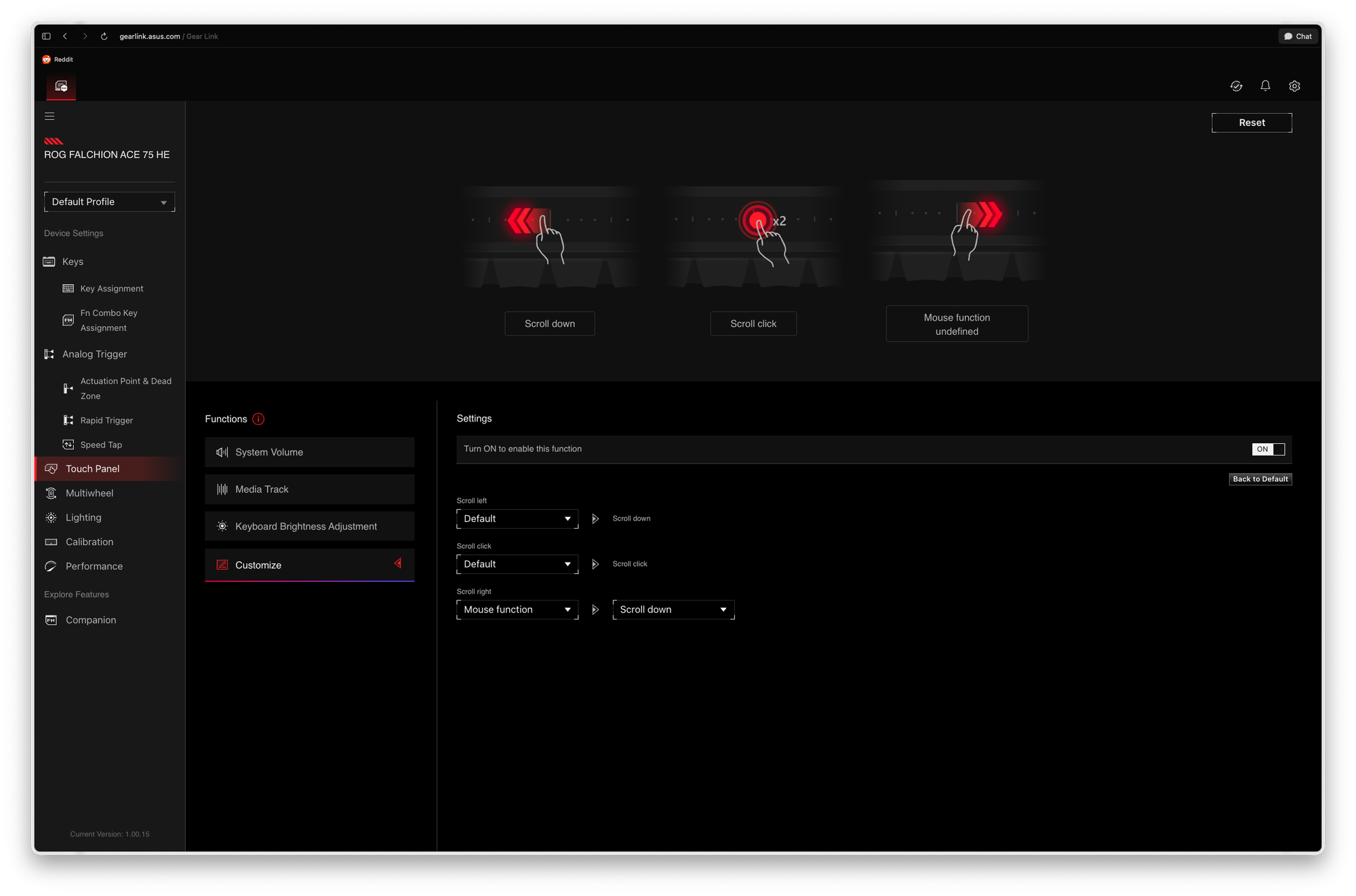Viewport: 1356px width, 896px height.
Task: Click the Reset button
Action: click(x=1251, y=123)
